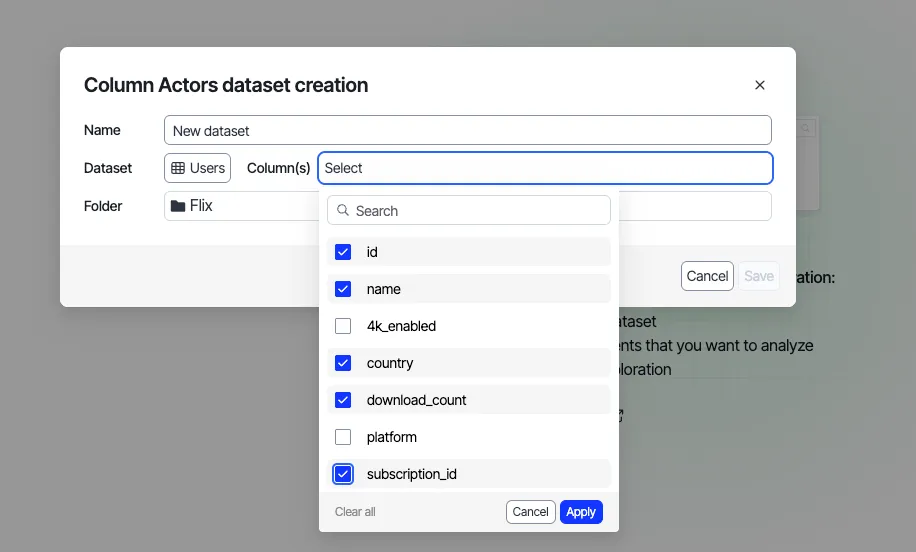916x552 pixels.
Task: Uncheck the name column checkbox
Action: tap(343, 289)
